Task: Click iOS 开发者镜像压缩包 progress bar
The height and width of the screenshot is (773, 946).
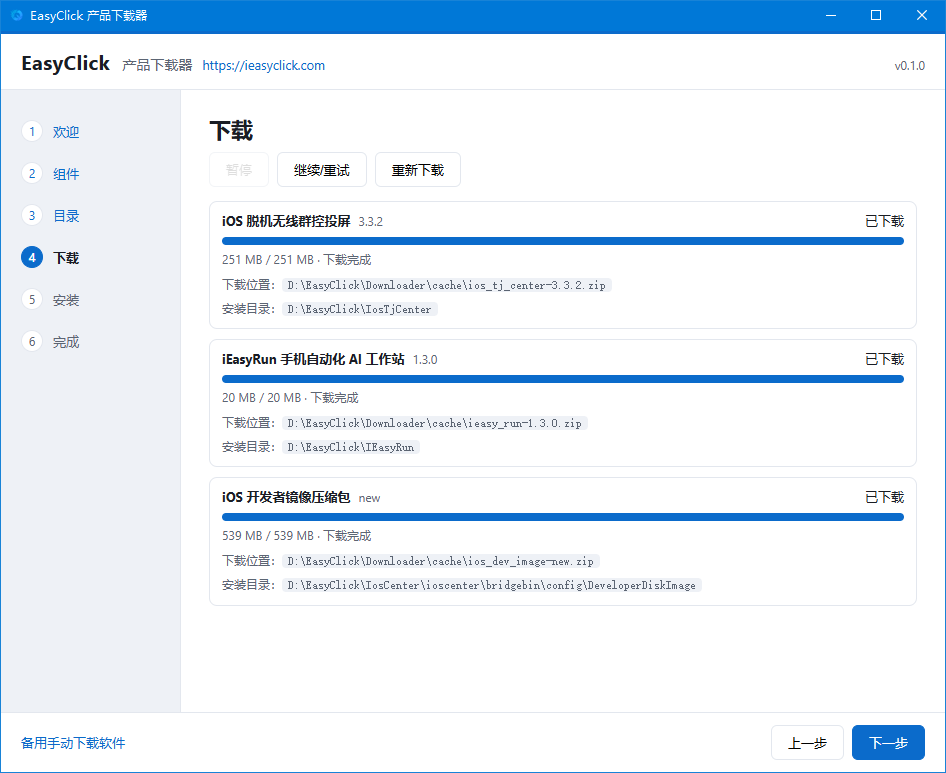Action: tap(563, 517)
